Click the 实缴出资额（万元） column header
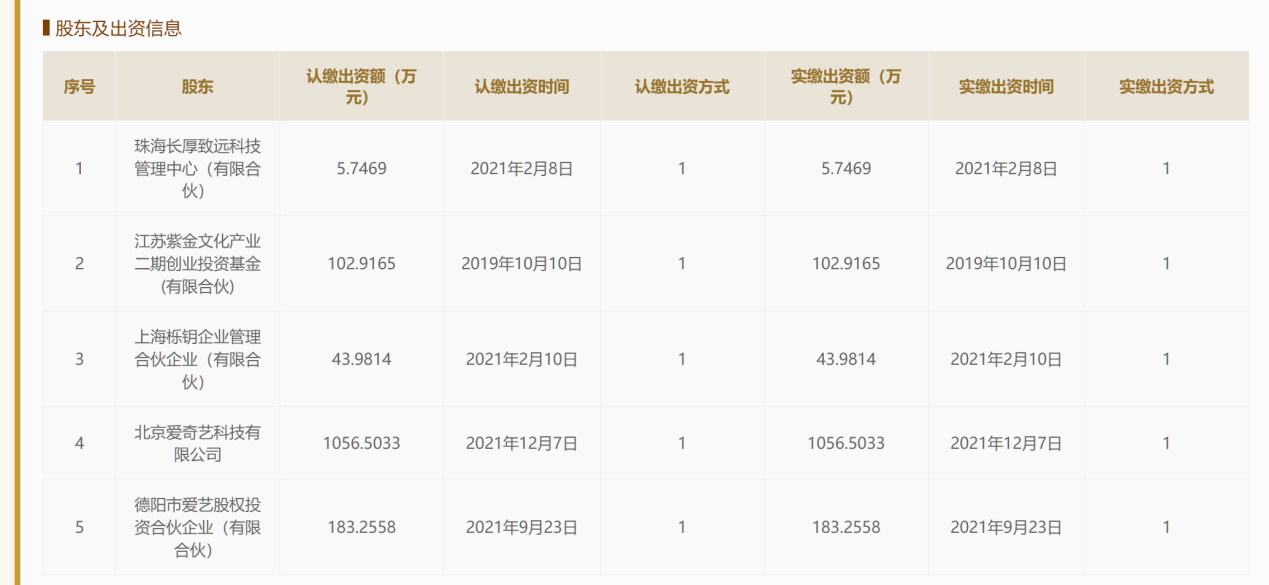 point(846,86)
